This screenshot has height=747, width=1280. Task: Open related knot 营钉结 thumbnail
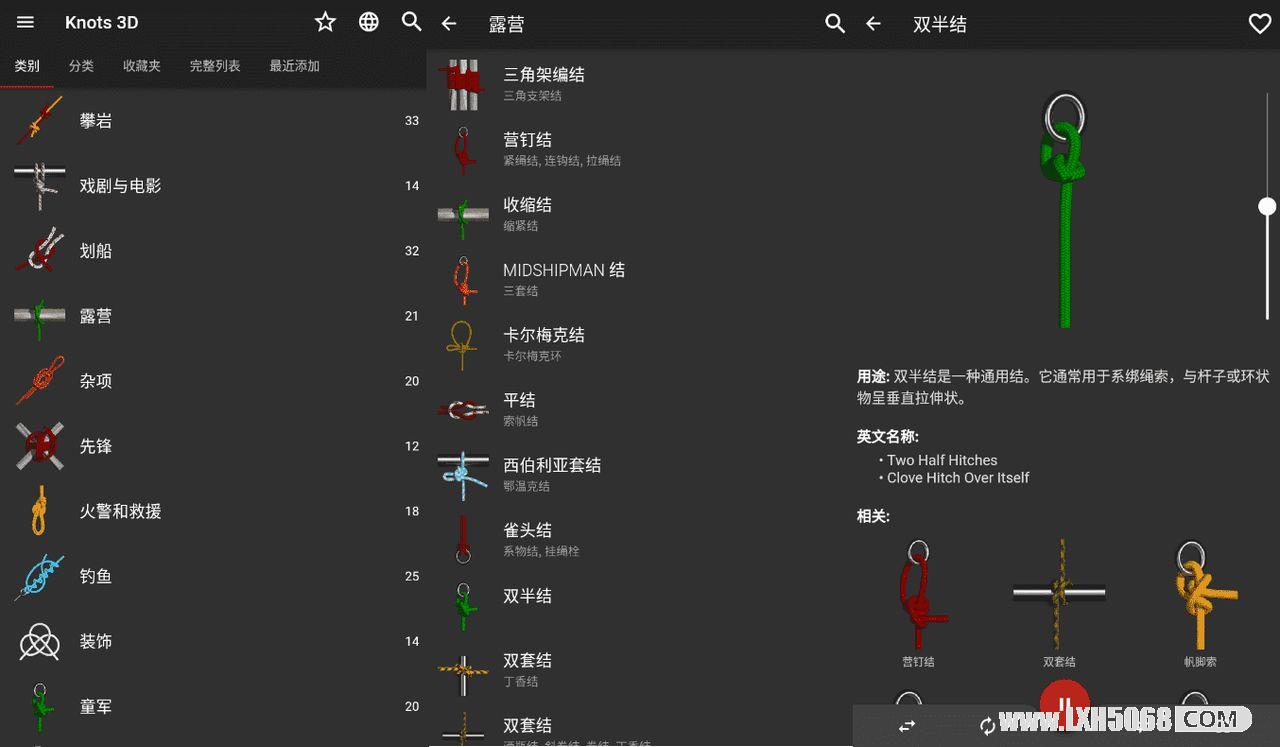[918, 604]
